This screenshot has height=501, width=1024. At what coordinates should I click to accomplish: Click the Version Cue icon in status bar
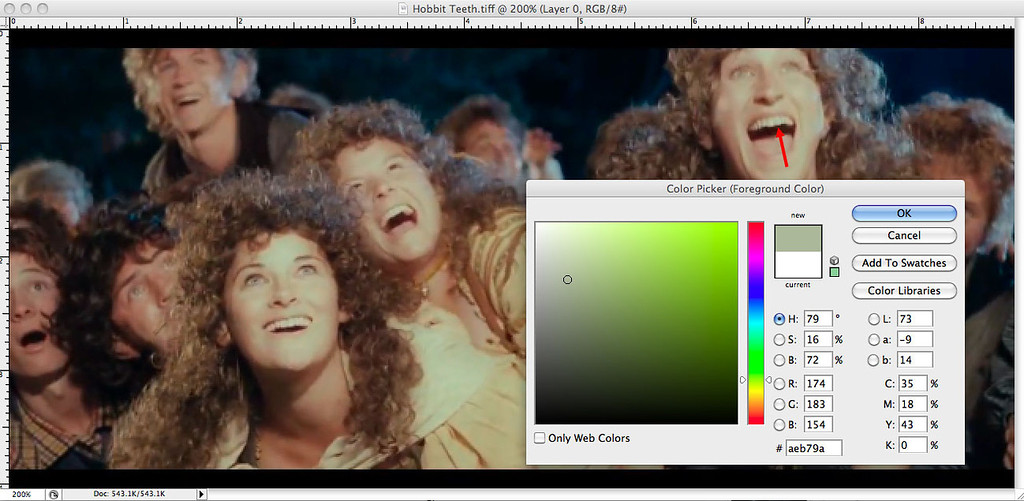(54, 494)
